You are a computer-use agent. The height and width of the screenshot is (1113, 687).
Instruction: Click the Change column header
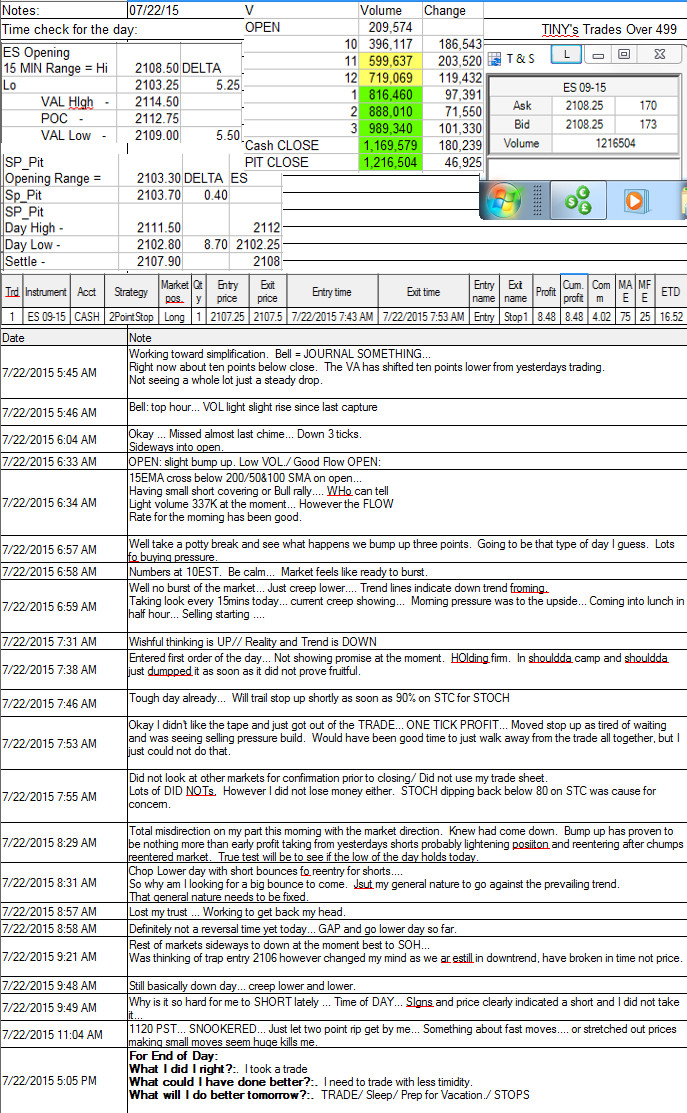(x=453, y=11)
